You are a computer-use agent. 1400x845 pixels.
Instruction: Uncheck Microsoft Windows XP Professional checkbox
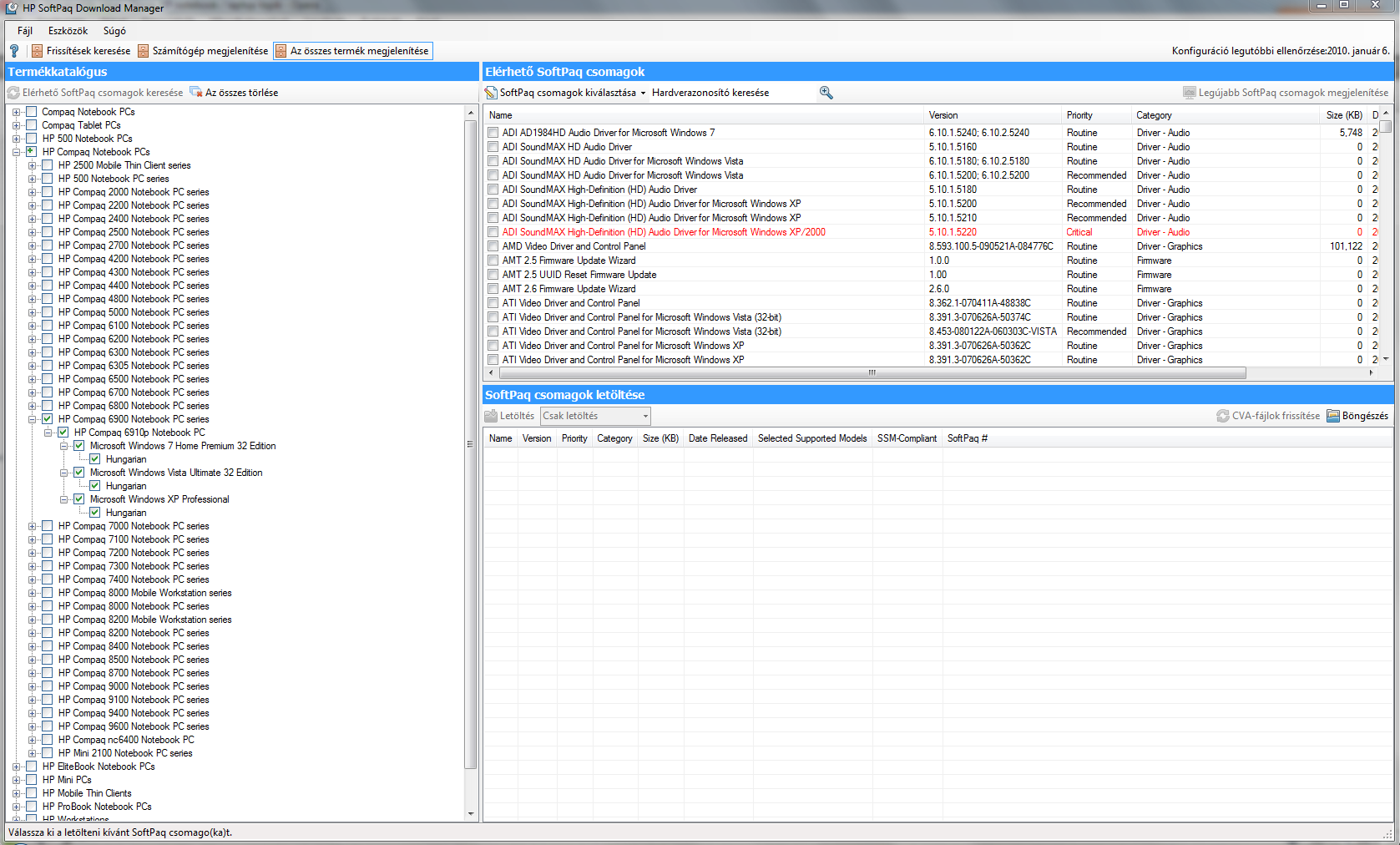(78, 499)
